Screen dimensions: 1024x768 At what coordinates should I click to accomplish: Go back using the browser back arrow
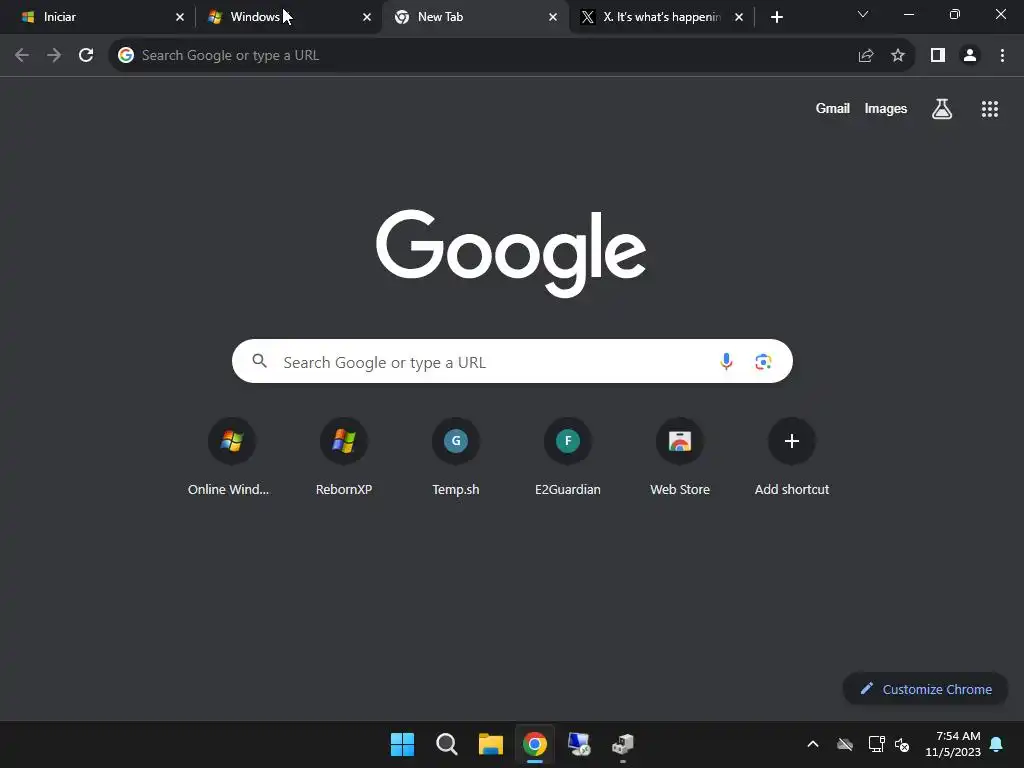coord(22,56)
